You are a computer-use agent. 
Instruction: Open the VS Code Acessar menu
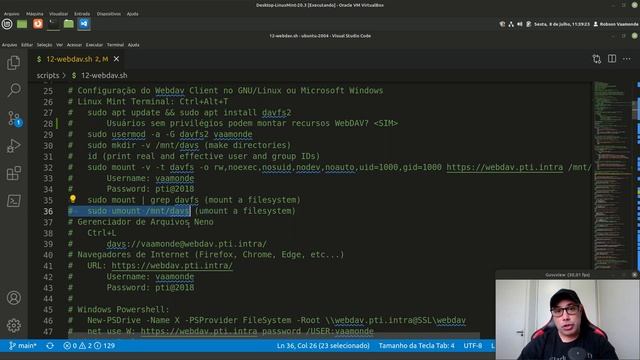[x=74, y=45]
